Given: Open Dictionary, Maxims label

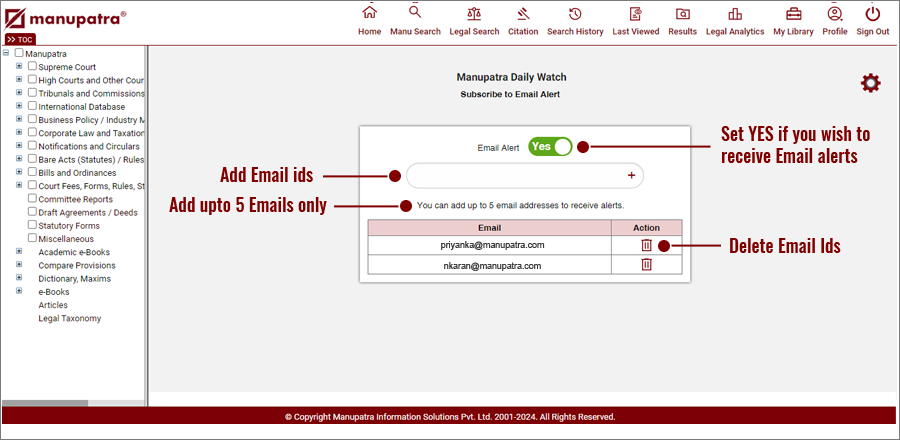Looking at the screenshot, I should pos(75,279).
